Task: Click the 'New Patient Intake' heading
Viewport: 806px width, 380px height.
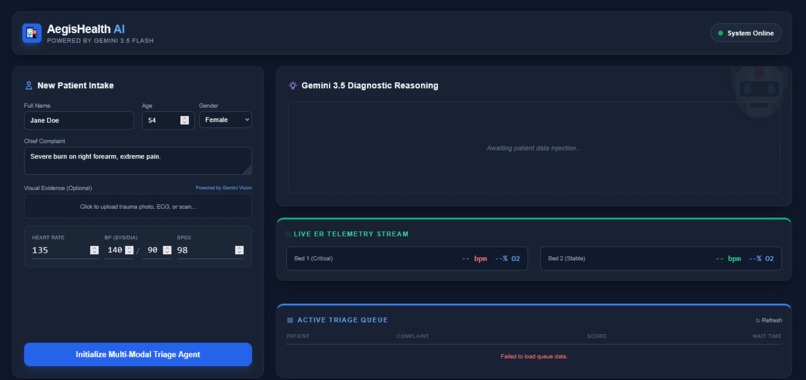Action: pos(76,85)
